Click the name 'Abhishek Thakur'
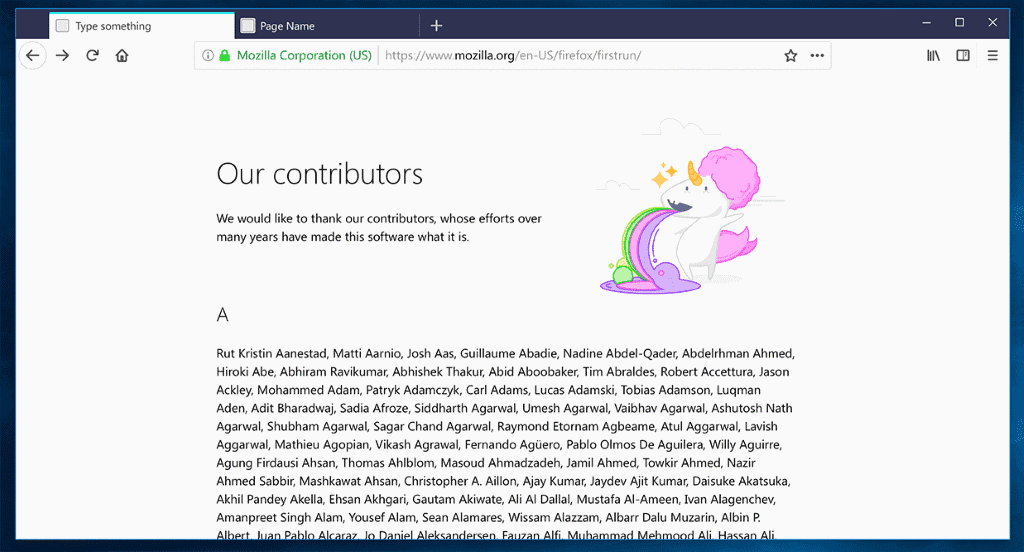This screenshot has height=552, width=1024. click(x=438, y=372)
